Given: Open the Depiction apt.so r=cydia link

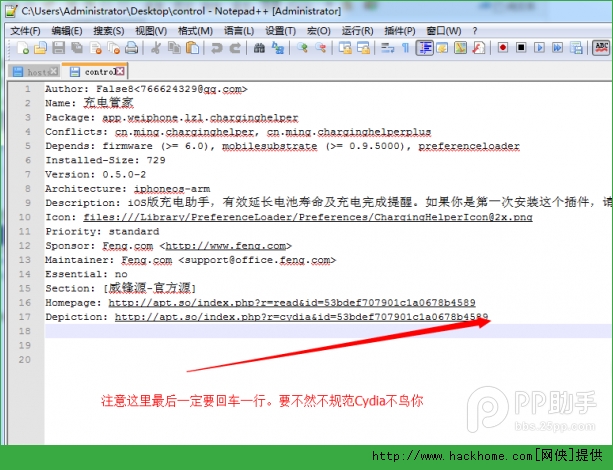Looking at the screenshot, I should pos(301,317).
